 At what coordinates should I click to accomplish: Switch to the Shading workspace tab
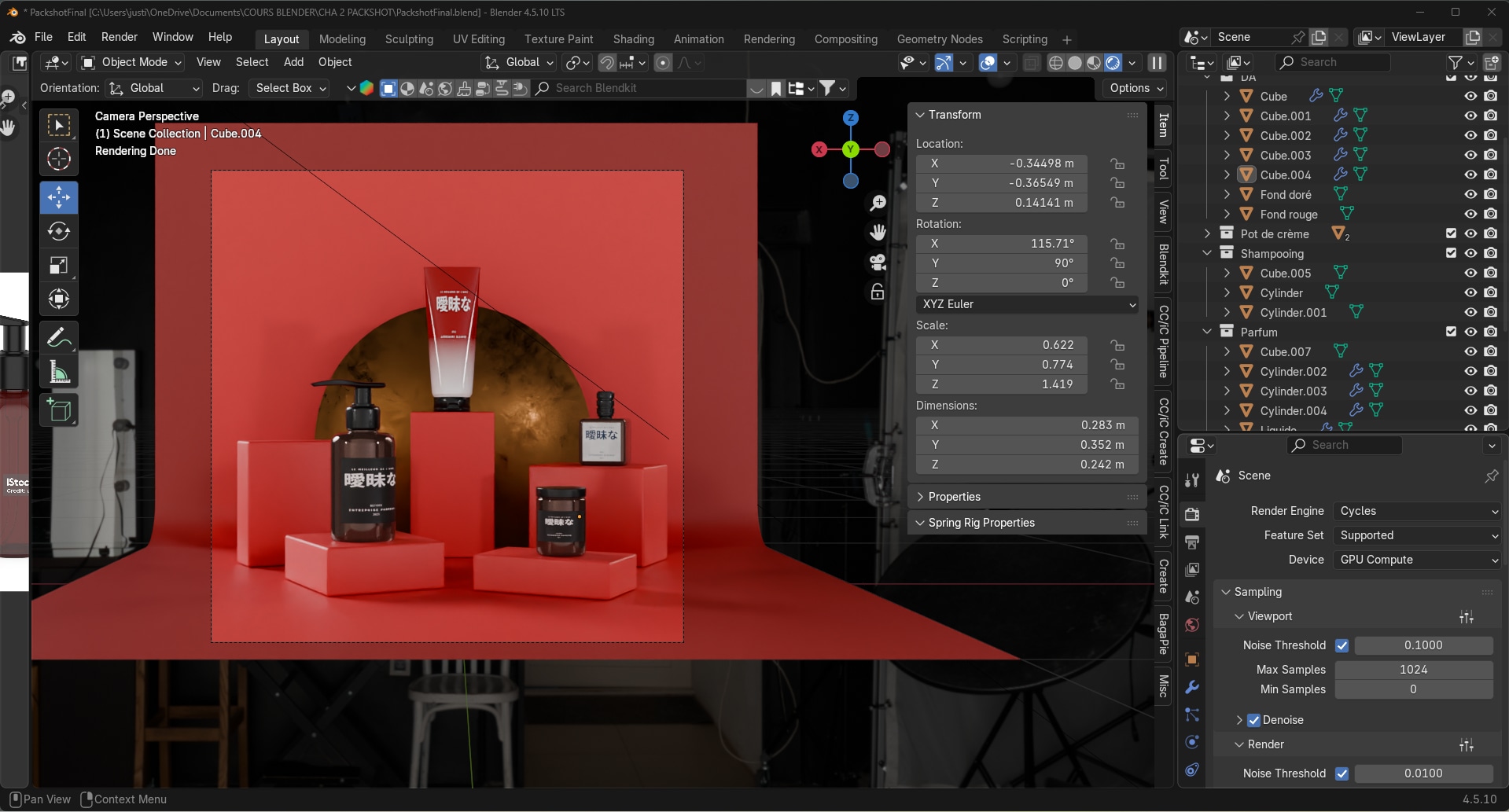click(x=634, y=39)
